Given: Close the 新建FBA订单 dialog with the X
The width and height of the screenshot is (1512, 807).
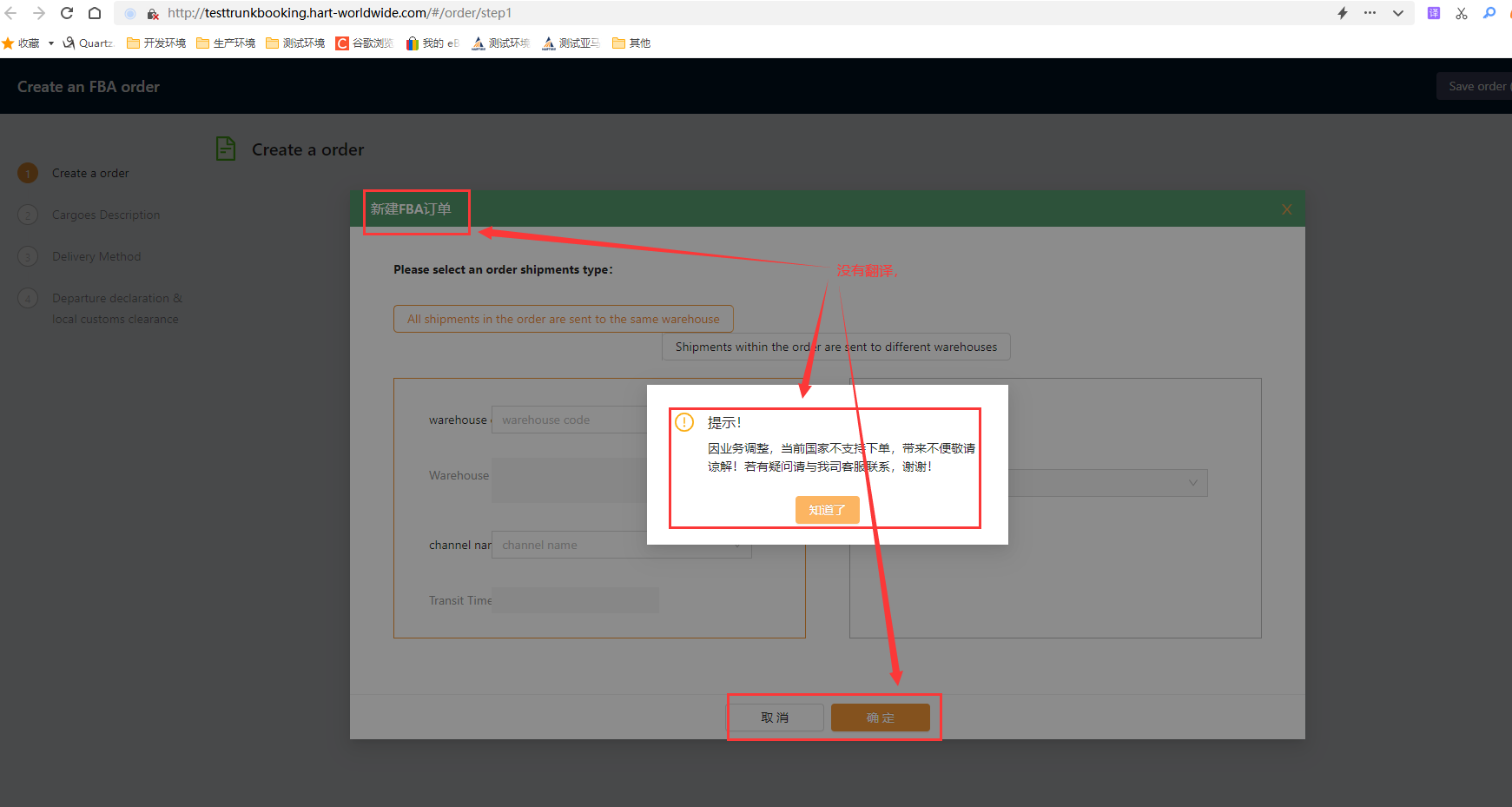Looking at the screenshot, I should (x=1286, y=209).
